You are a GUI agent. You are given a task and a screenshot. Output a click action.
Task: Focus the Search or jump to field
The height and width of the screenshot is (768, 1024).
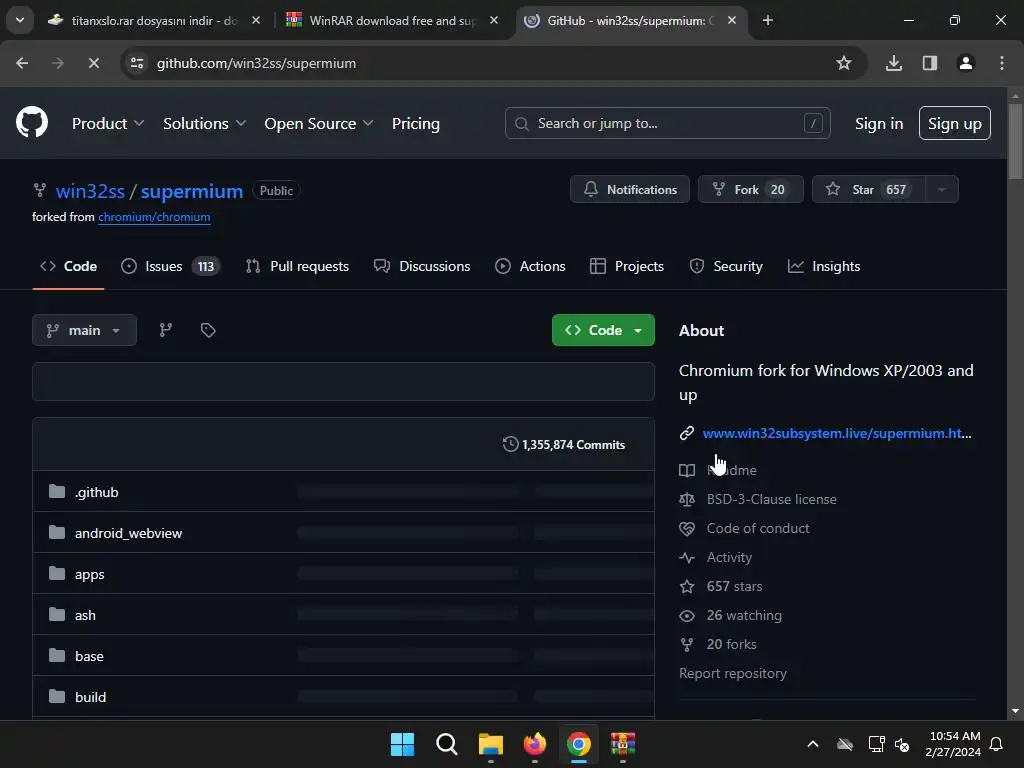[667, 123]
